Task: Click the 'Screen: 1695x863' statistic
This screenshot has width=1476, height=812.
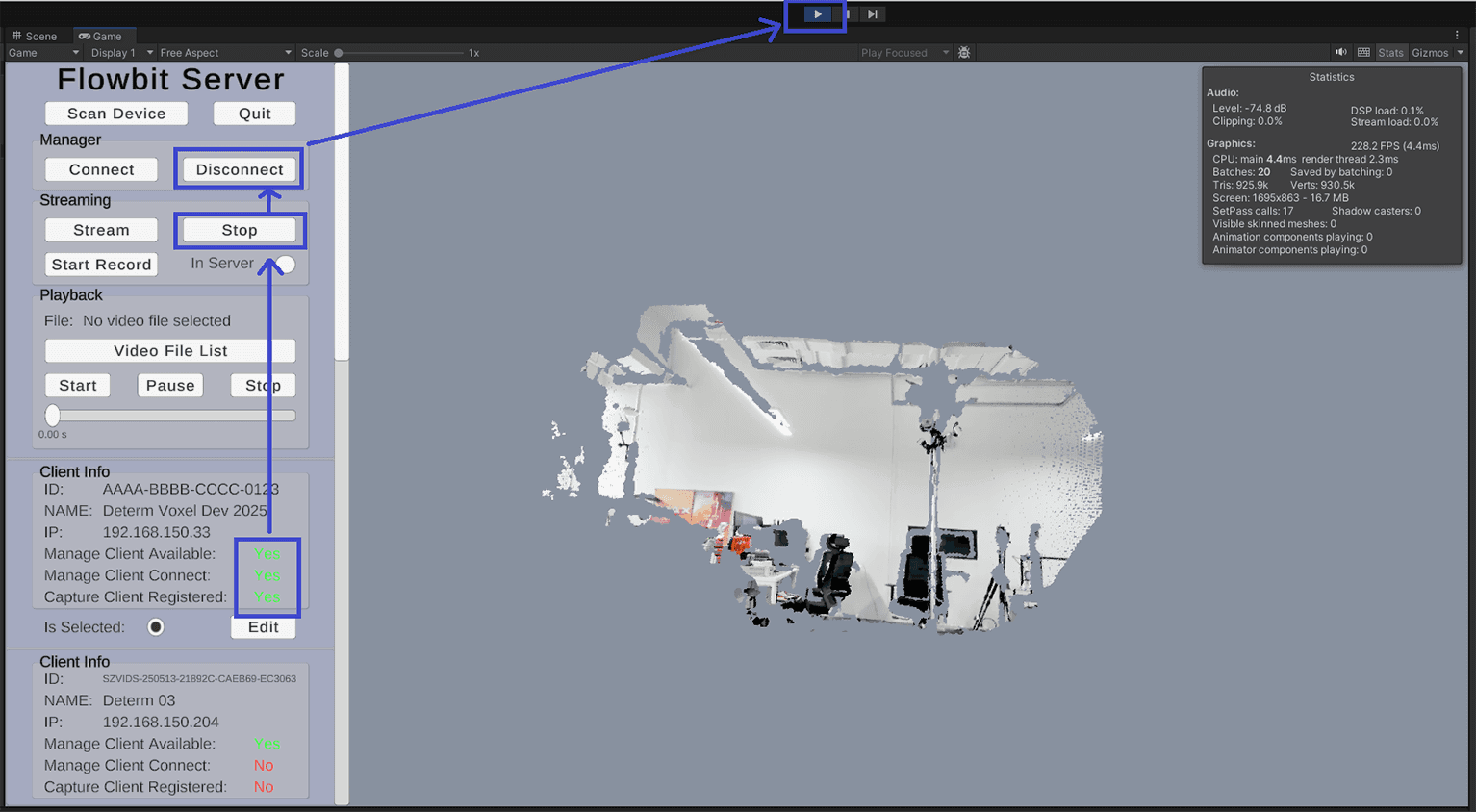Action: tap(1281, 198)
